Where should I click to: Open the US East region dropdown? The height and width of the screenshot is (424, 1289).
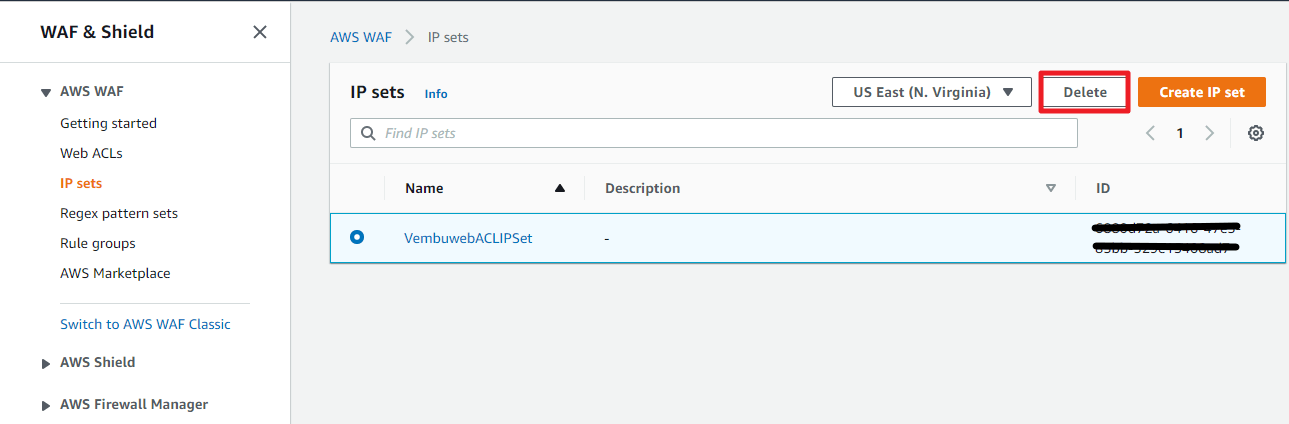pyautogui.click(x=932, y=92)
